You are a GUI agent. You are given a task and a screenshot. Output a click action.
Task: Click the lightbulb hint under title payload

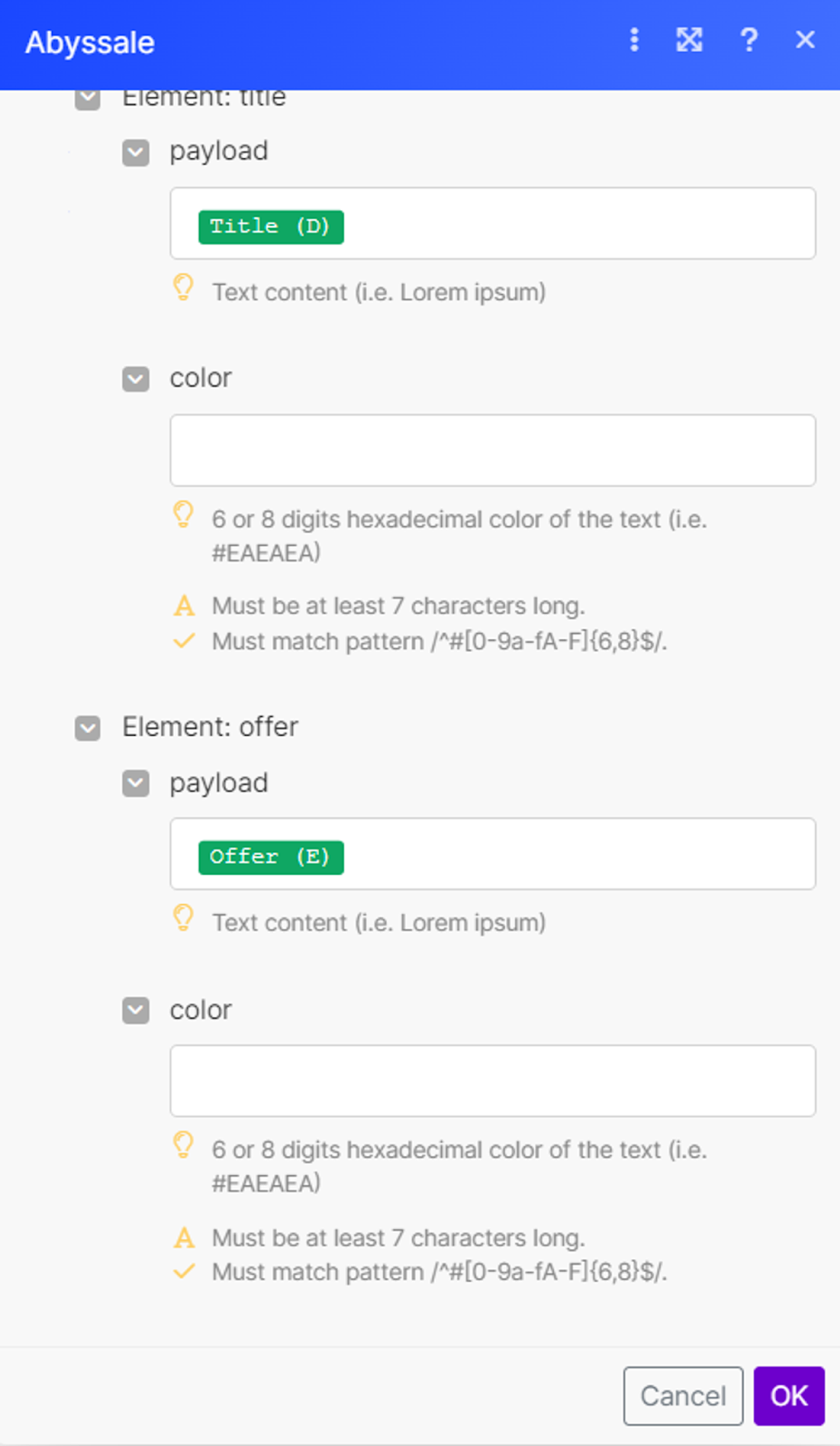[184, 287]
